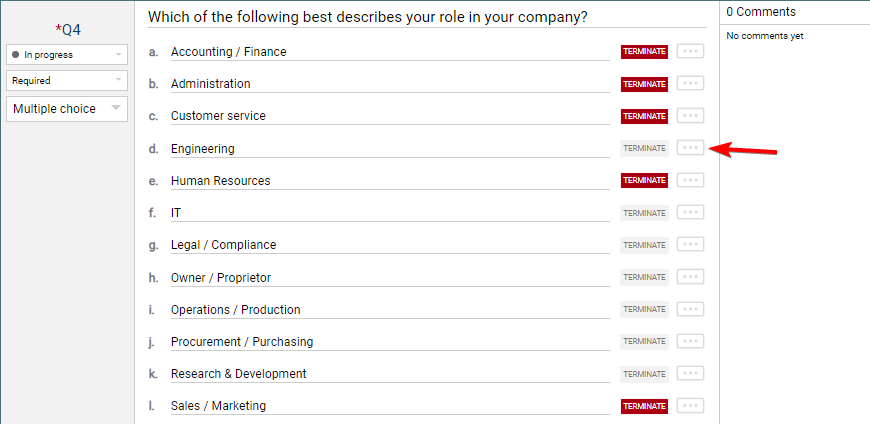The width and height of the screenshot is (870, 424).
Task: Open the Multiple choice question type dropdown
Action: click(x=67, y=109)
